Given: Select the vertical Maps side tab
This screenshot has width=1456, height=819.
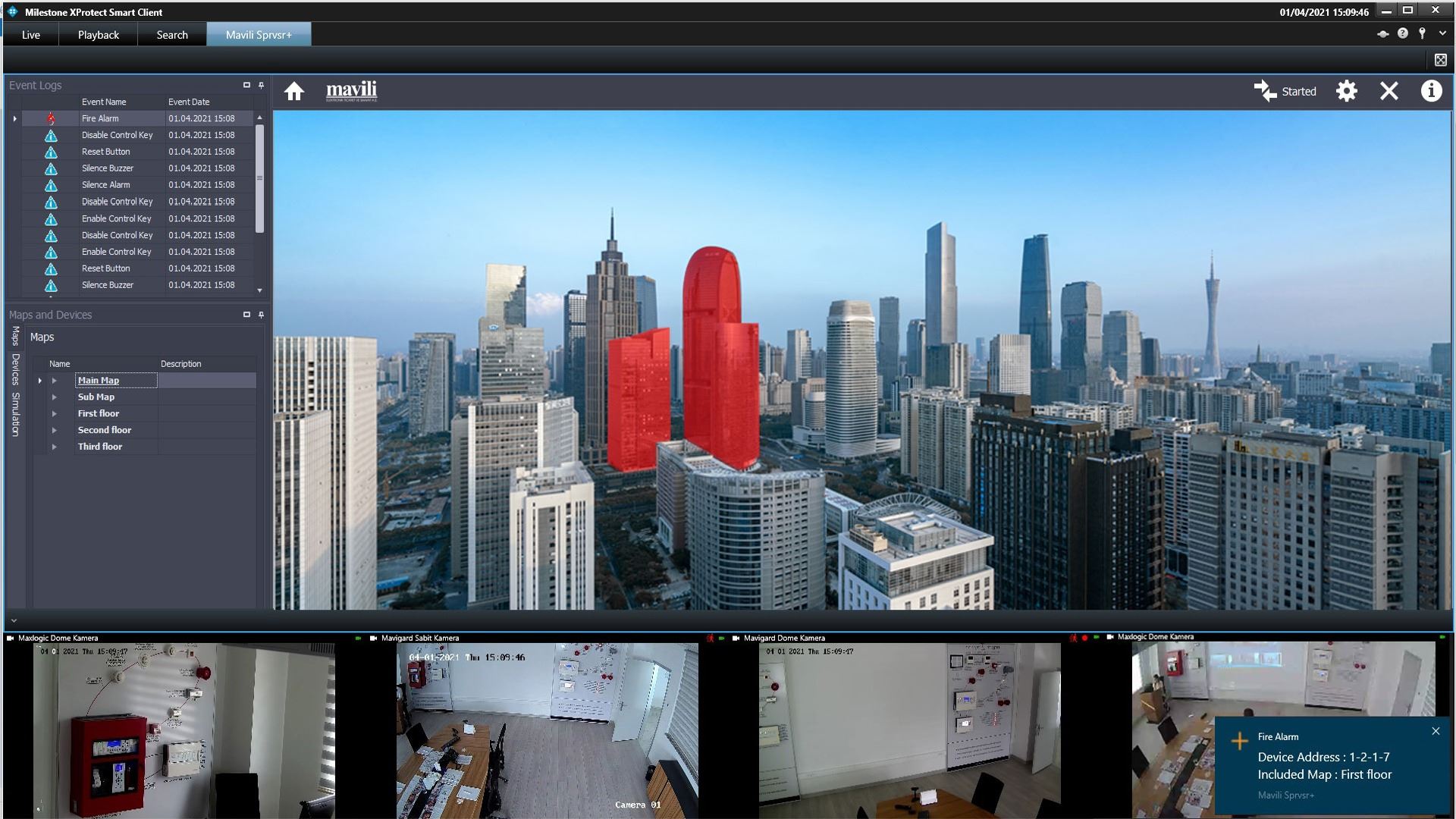Looking at the screenshot, I should 15,336.
